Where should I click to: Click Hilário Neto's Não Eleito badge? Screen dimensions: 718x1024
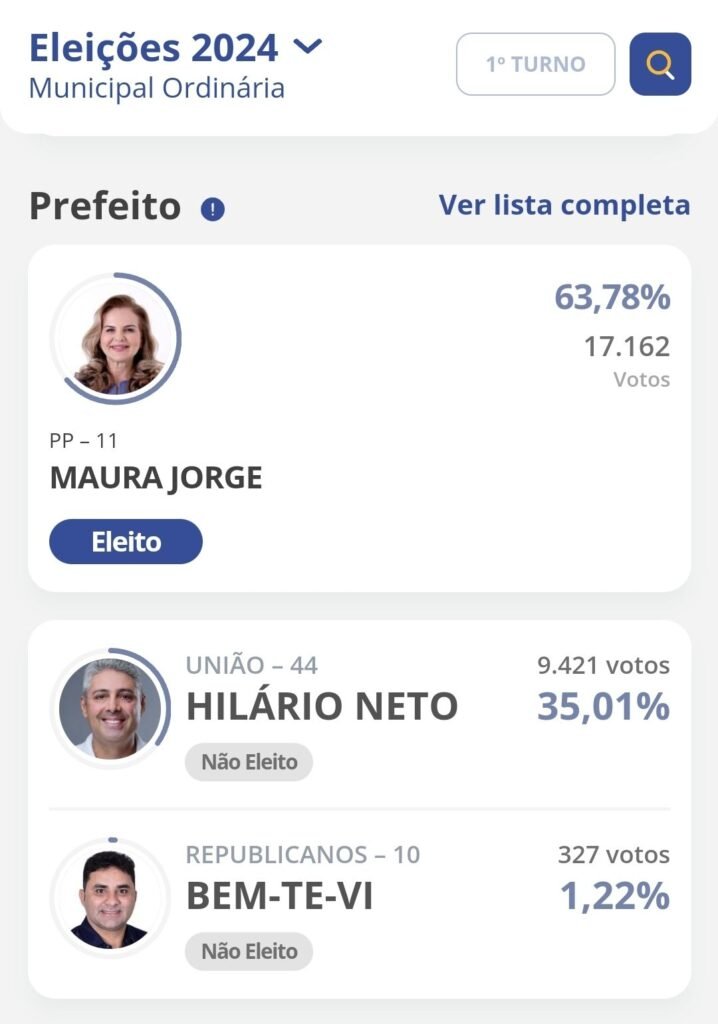point(249,762)
